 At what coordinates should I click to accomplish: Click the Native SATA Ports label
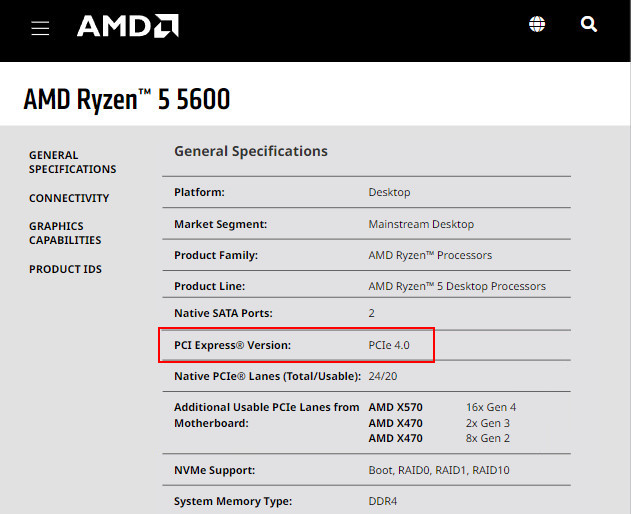[x=223, y=313]
